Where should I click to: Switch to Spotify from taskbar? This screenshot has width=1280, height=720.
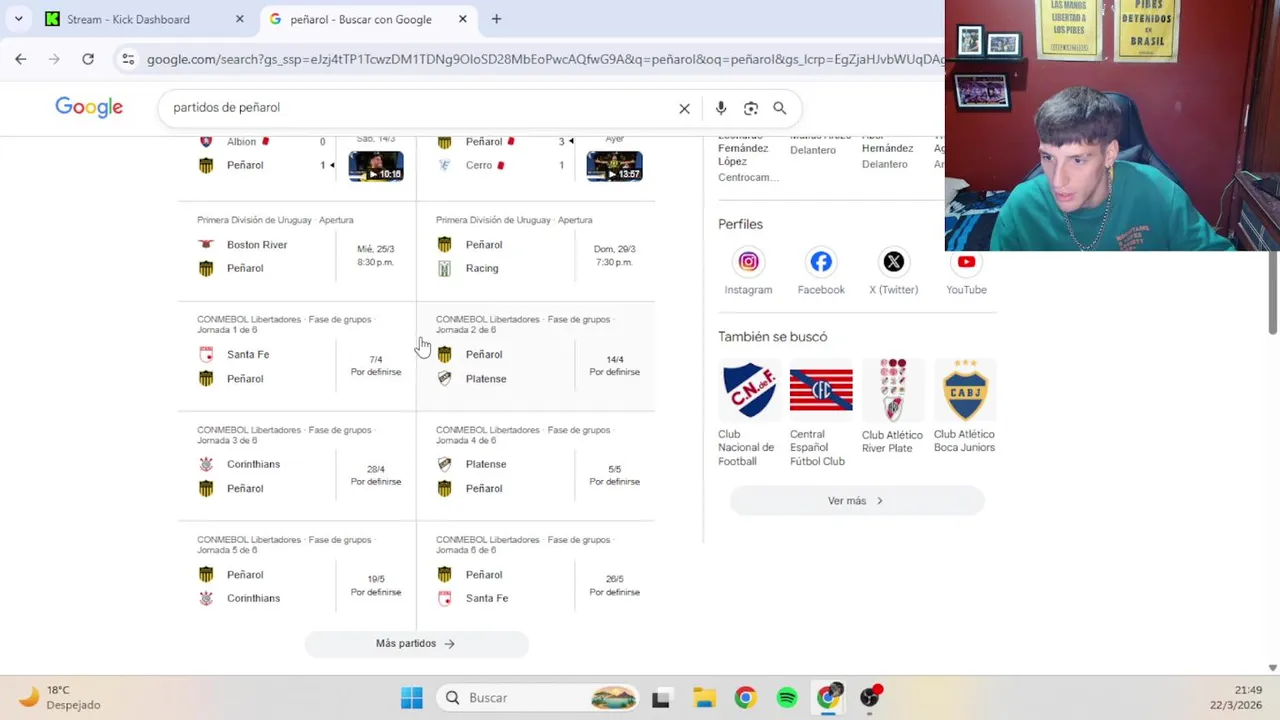787,698
